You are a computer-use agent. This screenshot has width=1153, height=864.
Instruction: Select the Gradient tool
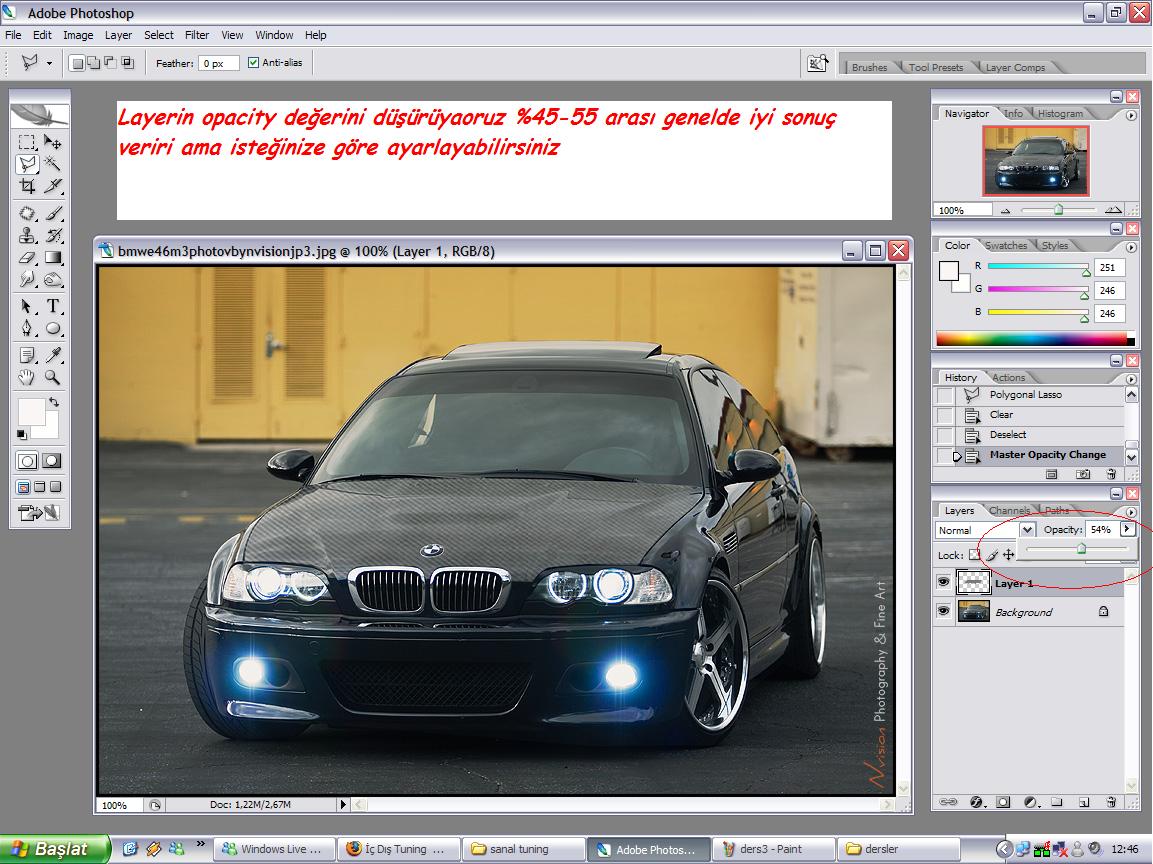point(52,257)
